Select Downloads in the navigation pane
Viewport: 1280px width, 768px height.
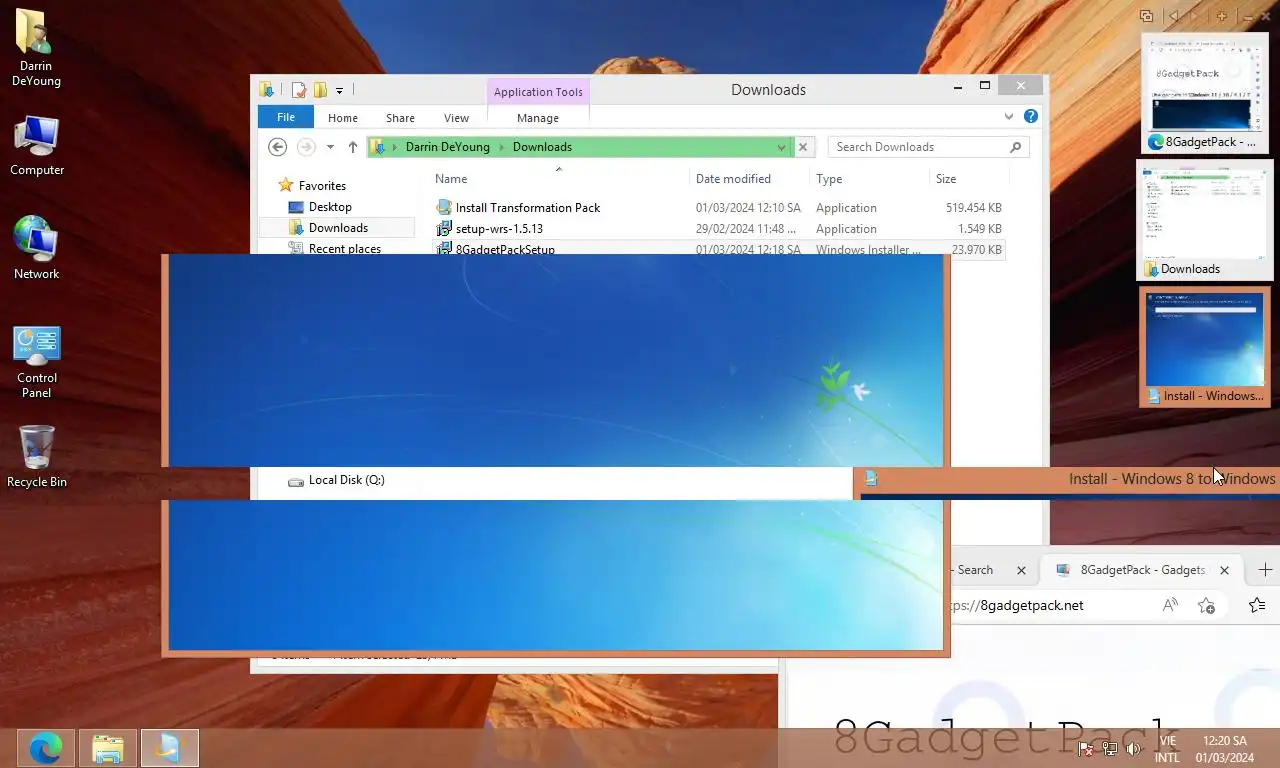(x=338, y=228)
